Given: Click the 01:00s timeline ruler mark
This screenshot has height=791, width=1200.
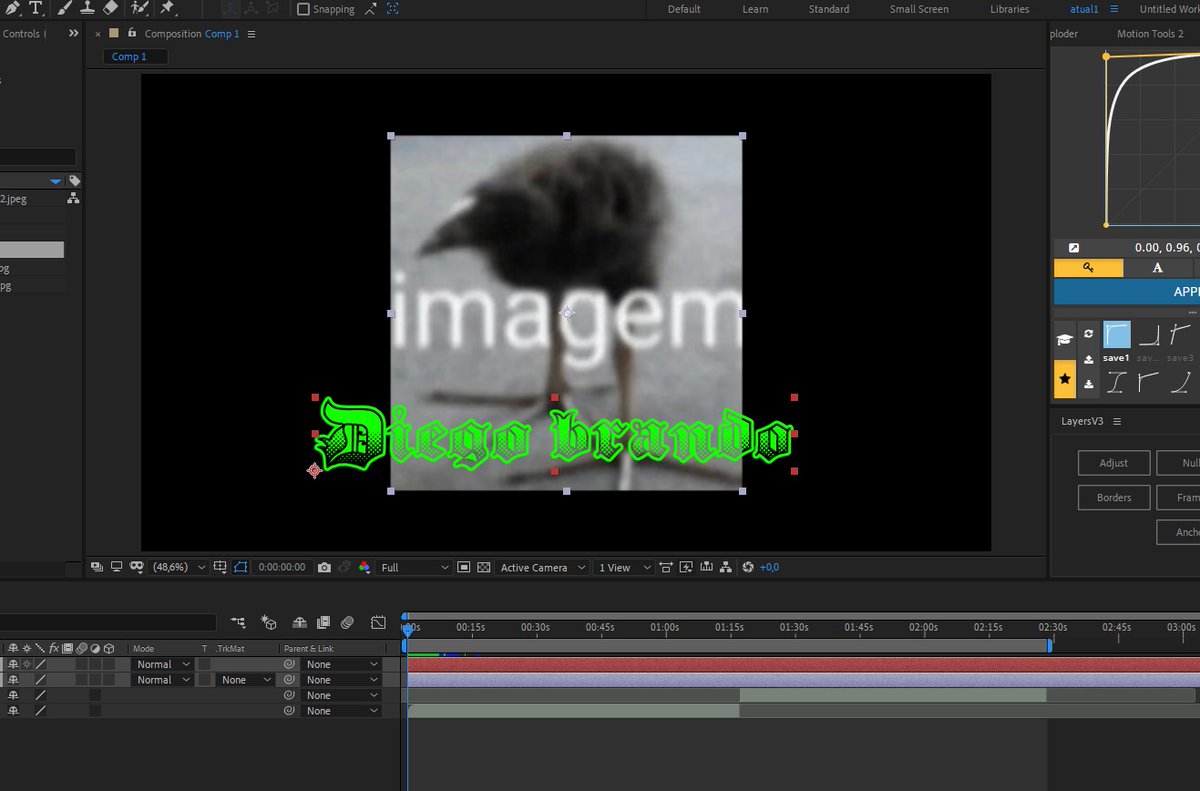Looking at the screenshot, I should pos(665,627).
